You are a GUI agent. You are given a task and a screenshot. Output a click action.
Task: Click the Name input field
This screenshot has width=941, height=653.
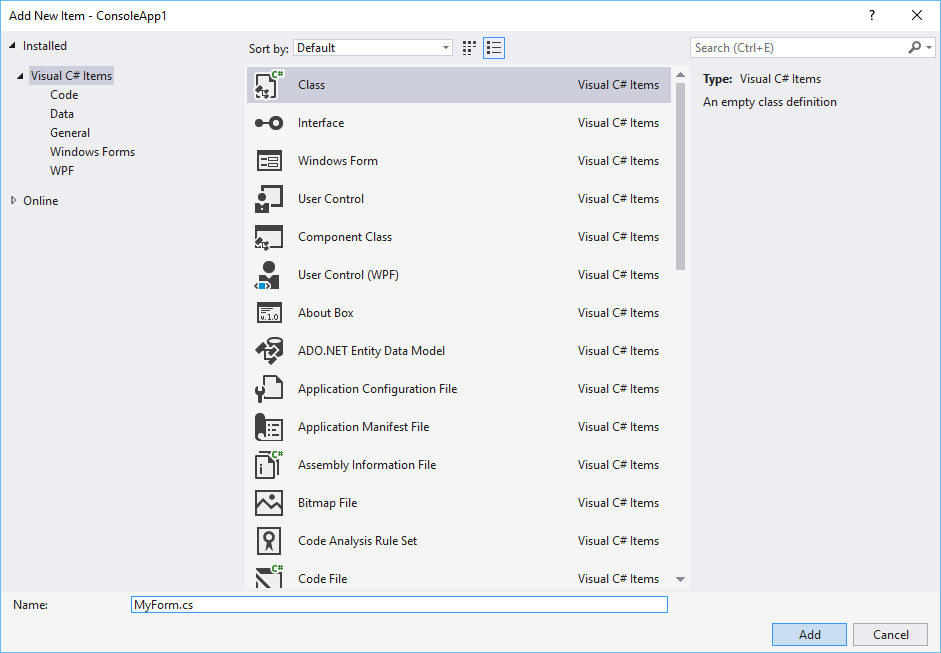click(x=399, y=605)
